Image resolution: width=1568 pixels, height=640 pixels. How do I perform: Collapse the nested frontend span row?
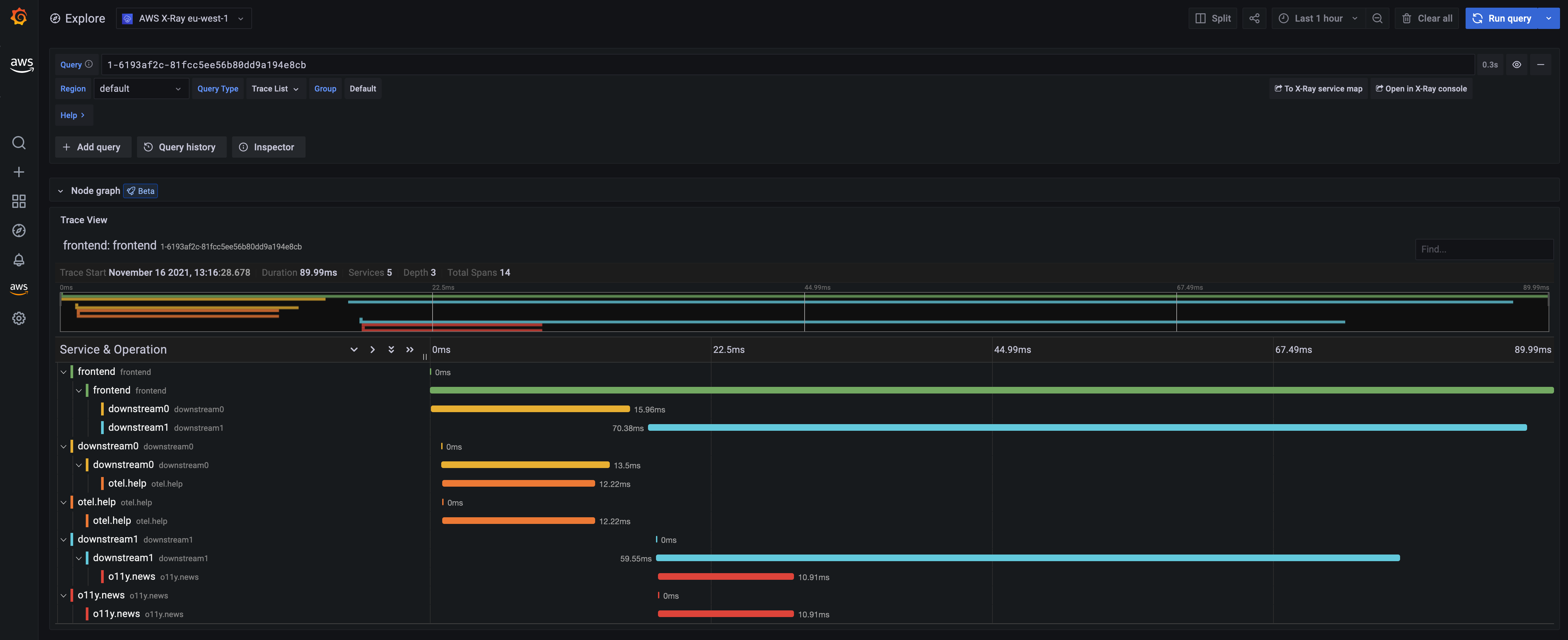click(x=78, y=390)
